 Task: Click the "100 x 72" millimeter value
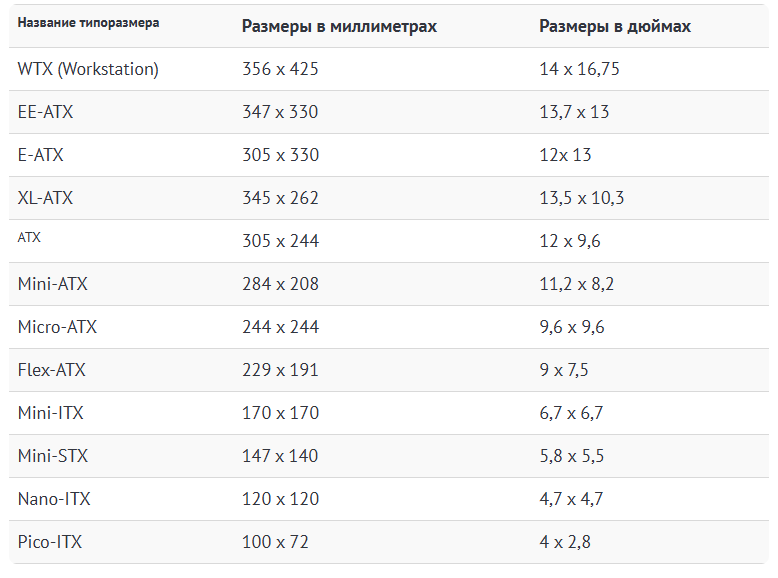[275, 542]
